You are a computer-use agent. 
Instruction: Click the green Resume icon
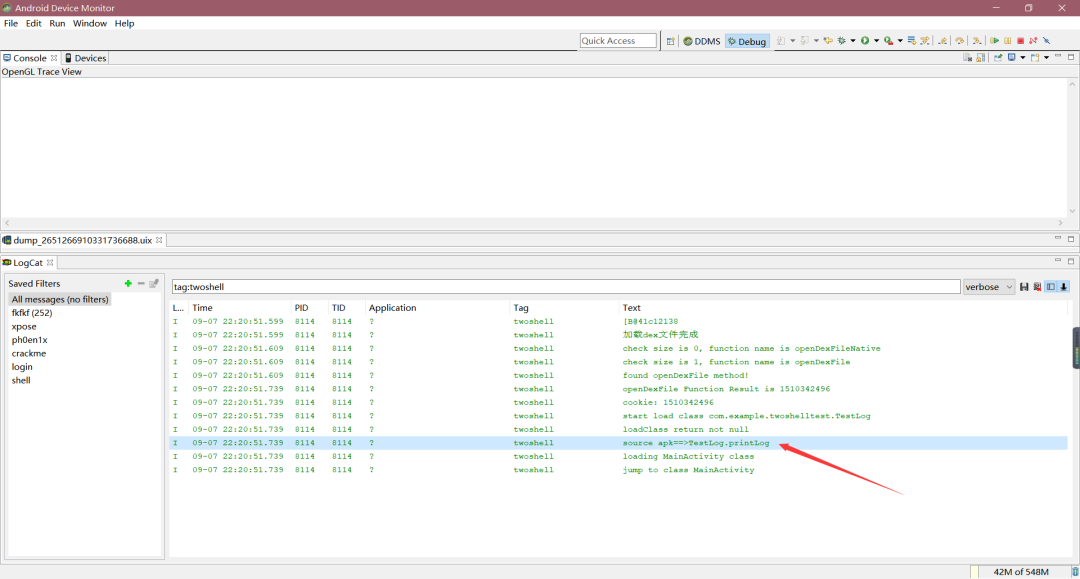[995, 41]
